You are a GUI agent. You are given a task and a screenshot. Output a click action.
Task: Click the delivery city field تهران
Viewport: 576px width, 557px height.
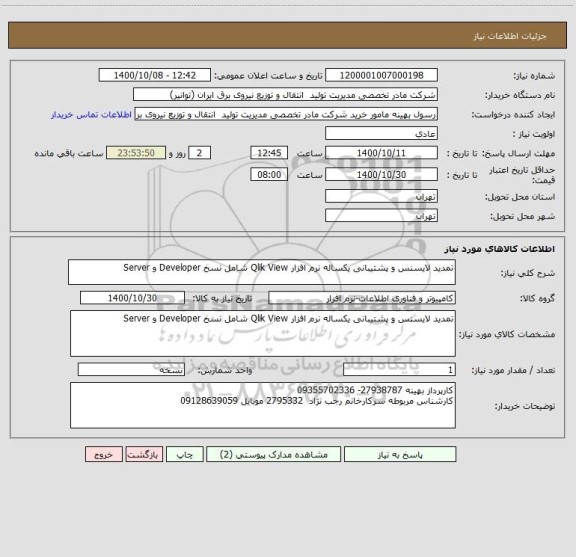(381, 216)
